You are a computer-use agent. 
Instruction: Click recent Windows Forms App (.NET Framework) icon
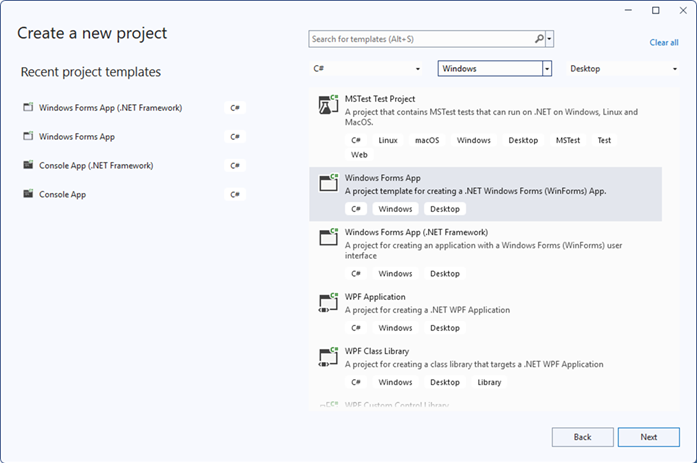(x=28, y=107)
